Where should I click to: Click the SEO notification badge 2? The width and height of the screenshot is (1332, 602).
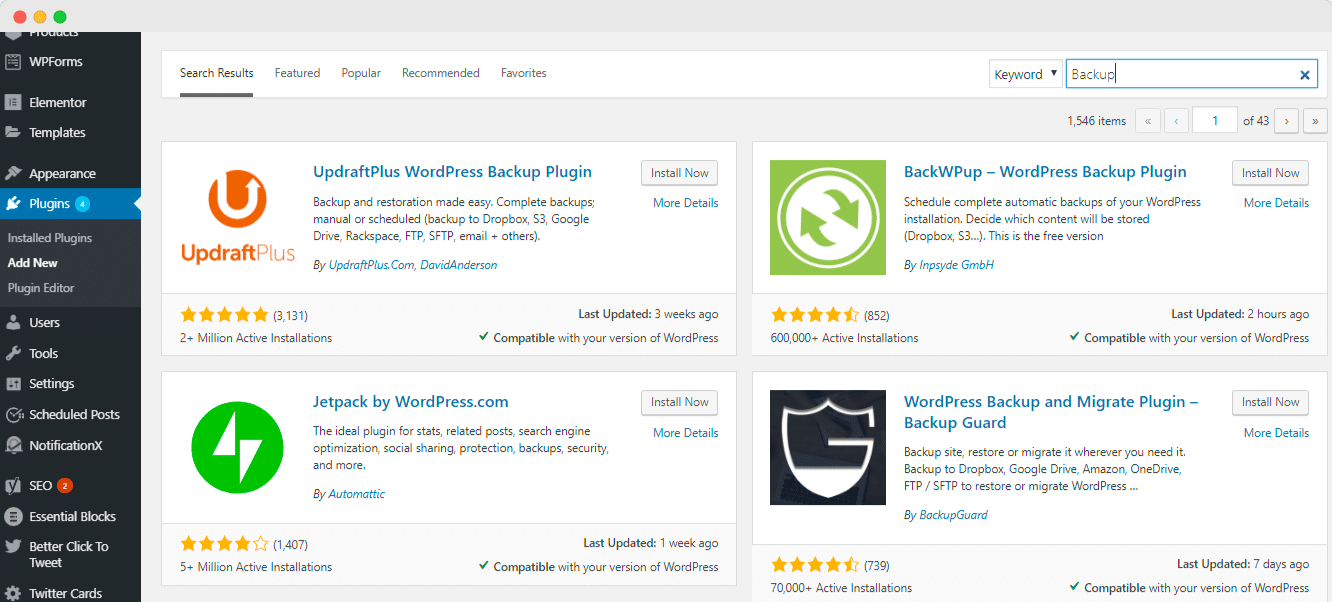click(x=65, y=486)
